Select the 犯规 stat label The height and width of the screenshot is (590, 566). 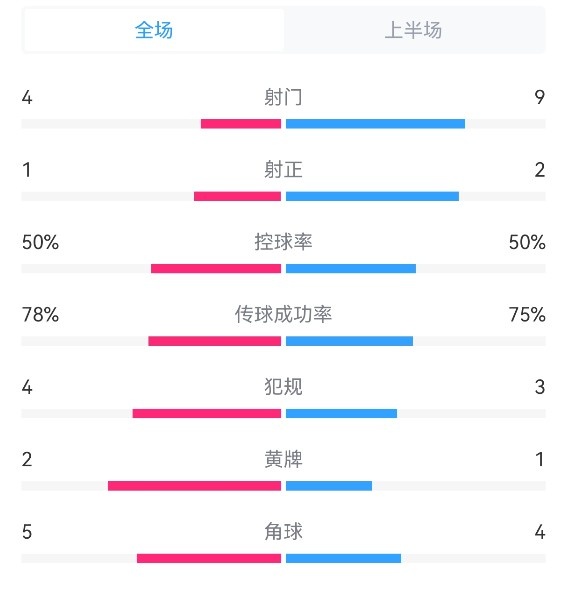pyautogui.click(x=283, y=387)
